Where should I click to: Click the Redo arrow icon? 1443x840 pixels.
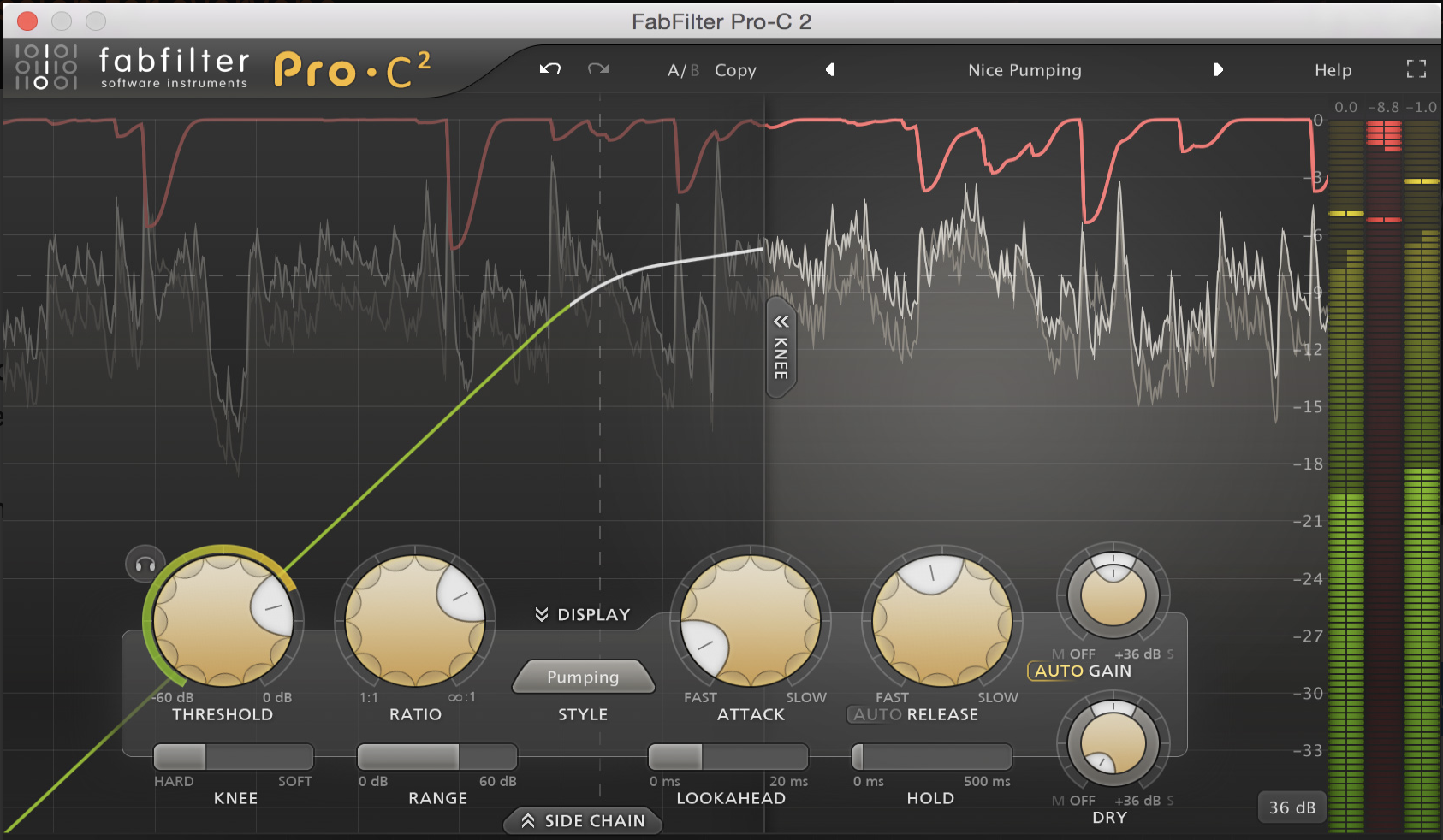tap(598, 69)
